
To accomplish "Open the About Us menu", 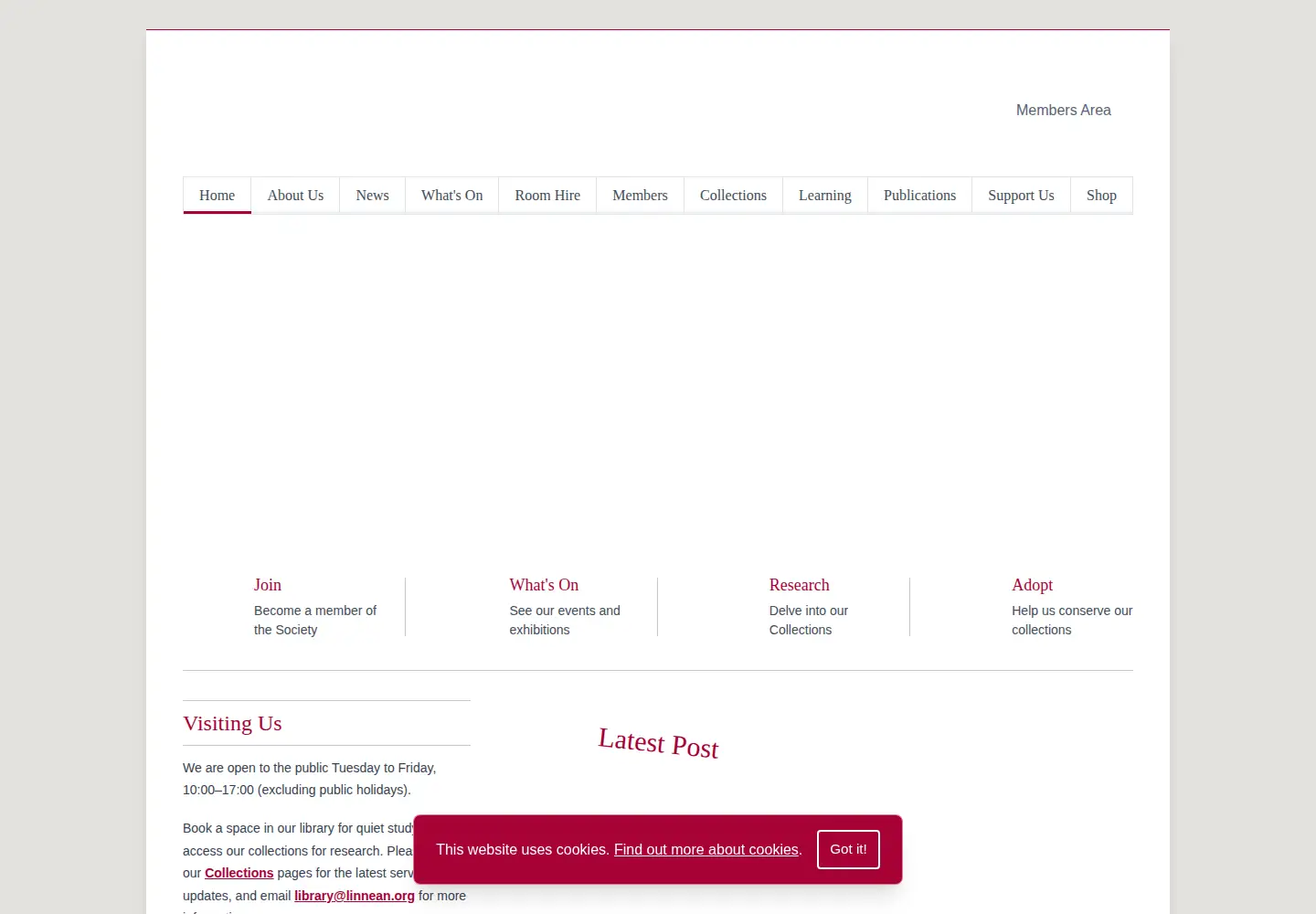I will pyautogui.click(x=295, y=196).
